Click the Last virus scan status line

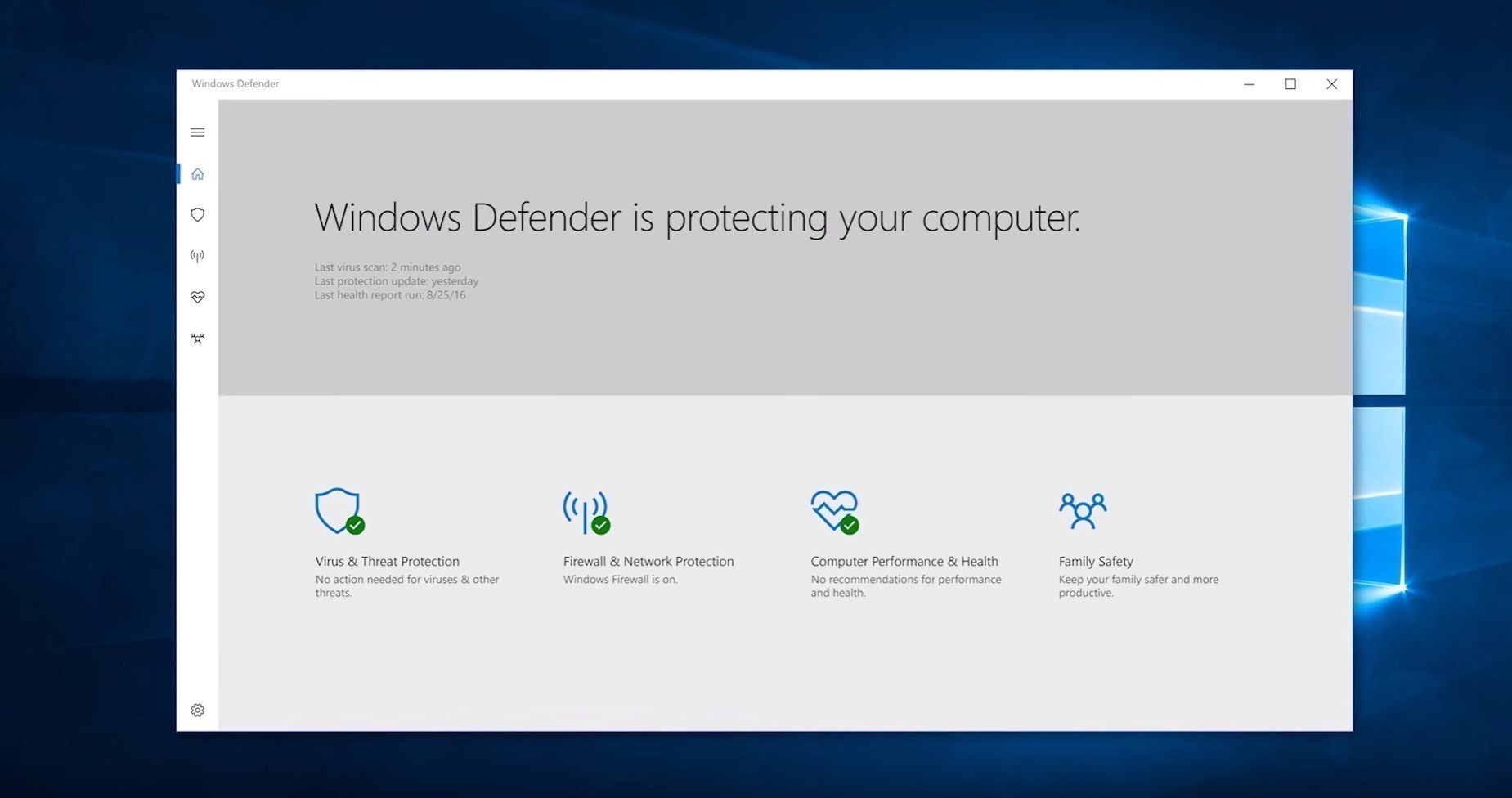pyautogui.click(x=388, y=267)
